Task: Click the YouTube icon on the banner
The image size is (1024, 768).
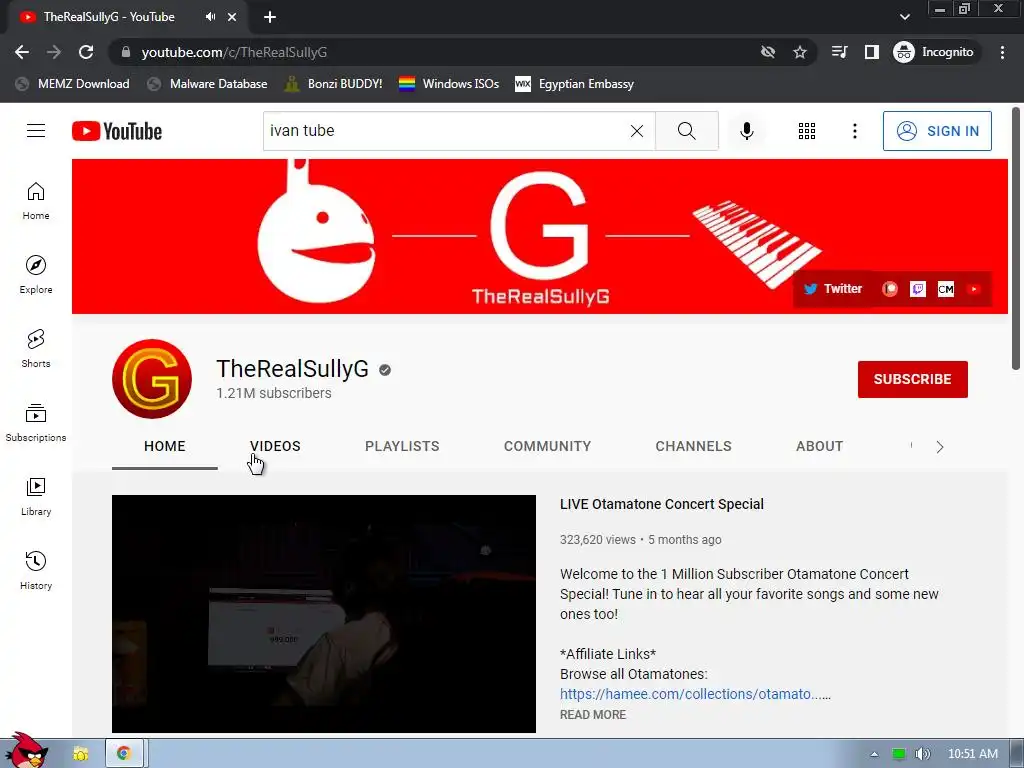Action: [974, 289]
